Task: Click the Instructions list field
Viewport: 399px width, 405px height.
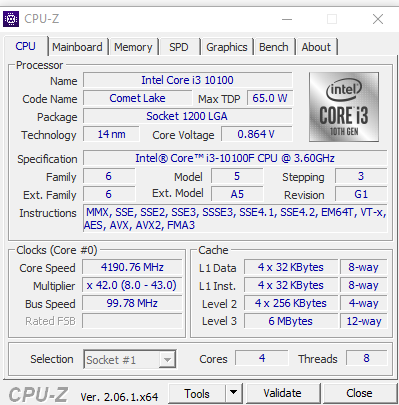Action: click(x=235, y=219)
